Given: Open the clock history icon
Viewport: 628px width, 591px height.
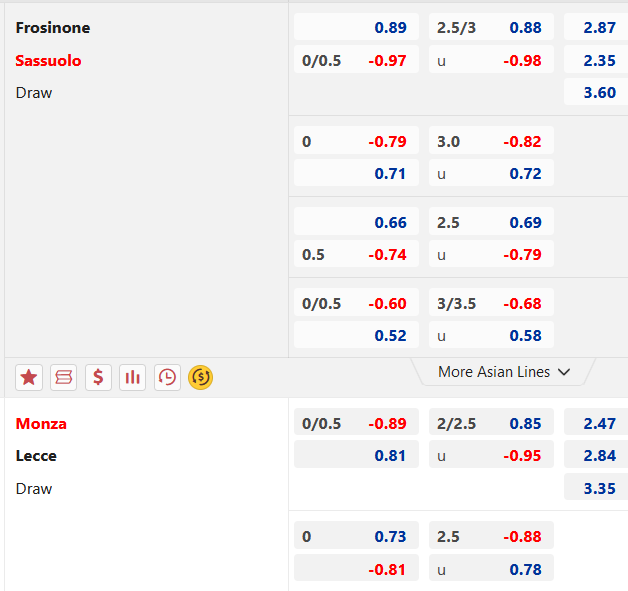Looking at the screenshot, I should point(167,377).
